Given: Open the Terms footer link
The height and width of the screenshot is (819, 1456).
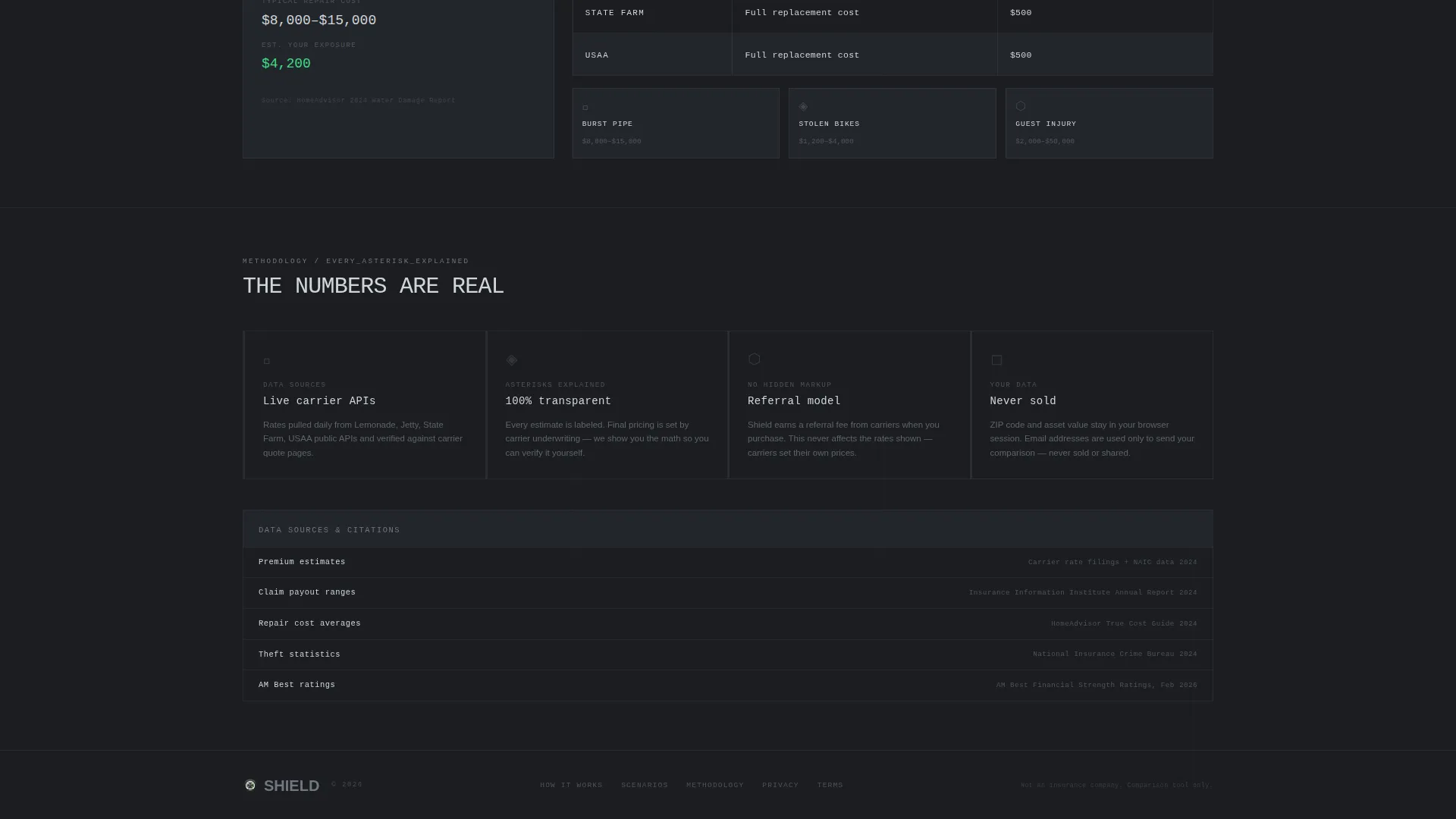Looking at the screenshot, I should click(x=830, y=785).
